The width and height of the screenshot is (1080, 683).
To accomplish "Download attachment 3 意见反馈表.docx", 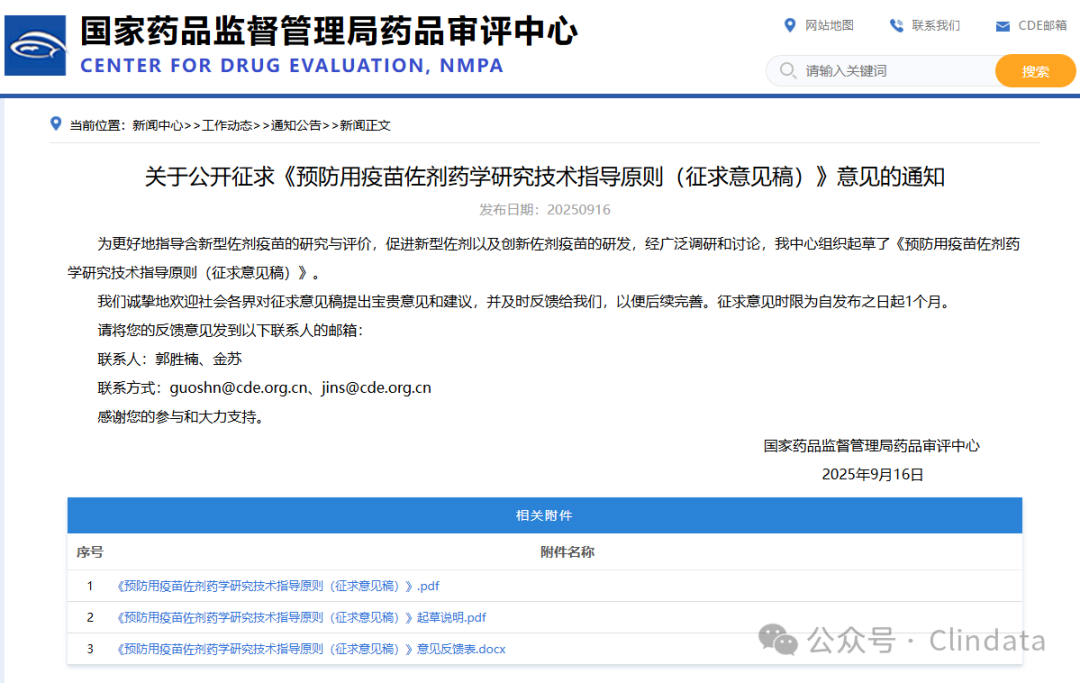I will (309, 649).
